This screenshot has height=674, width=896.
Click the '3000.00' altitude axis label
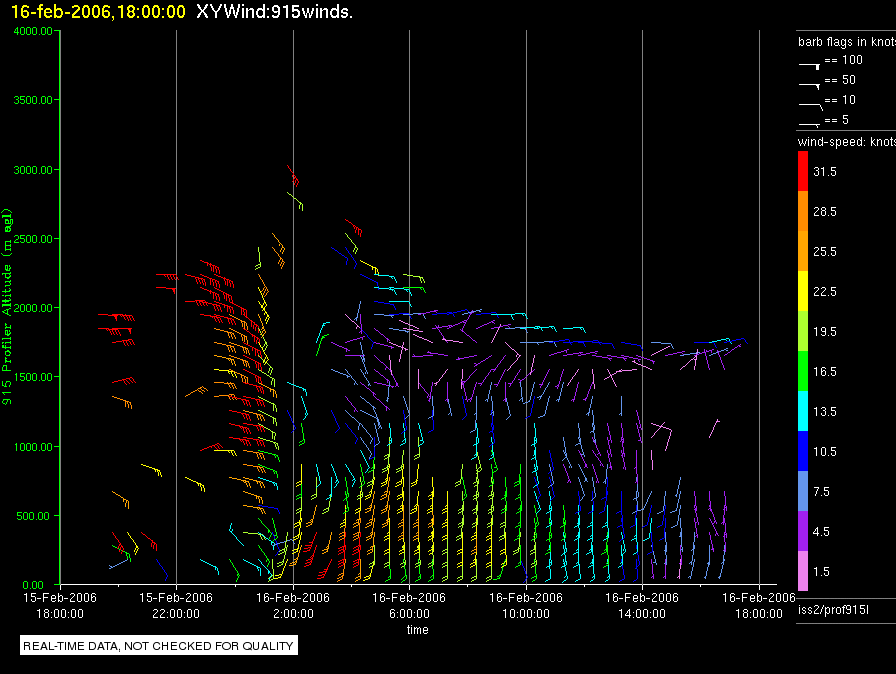click(x=33, y=170)
